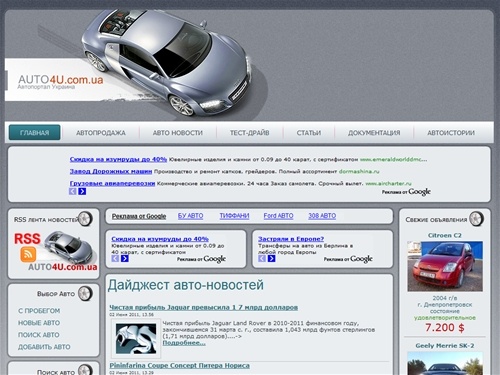Open 'Pininfarina Coupe Concept' news headline
500x375 pixels.
(x=179, y=366)
